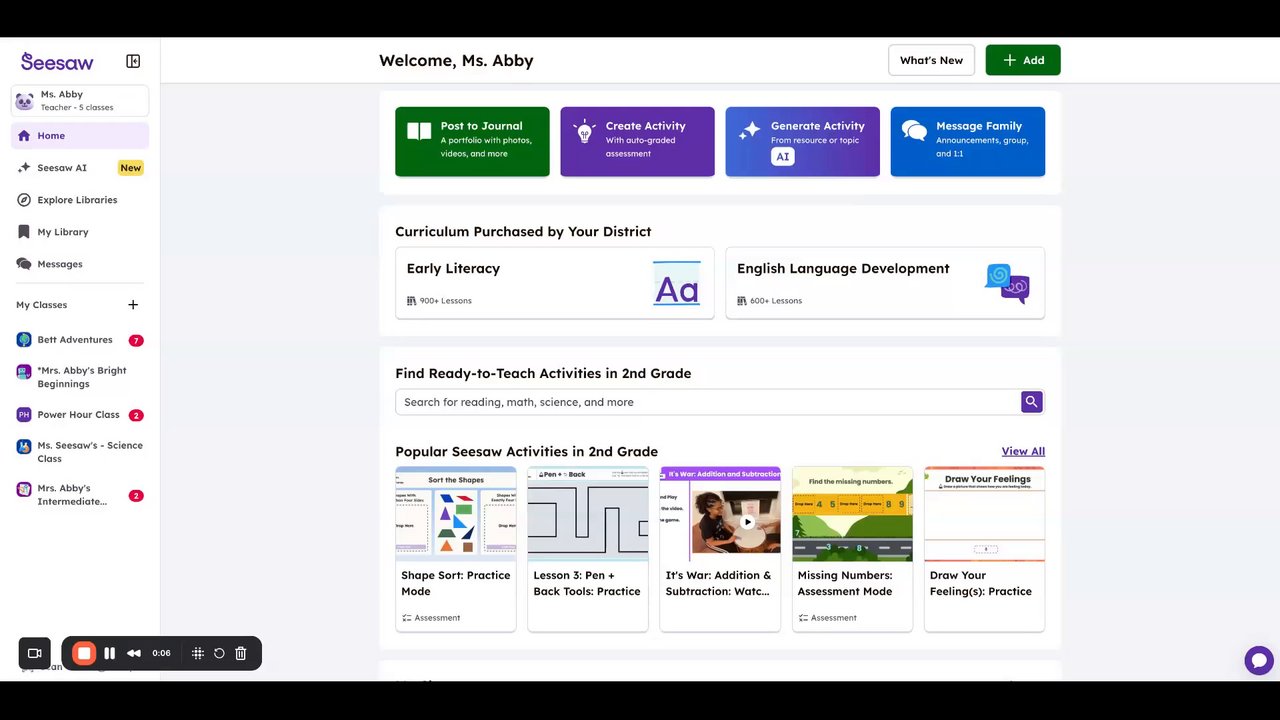Click the Generate Activity sparkle icon
Viewport: 1280px width, 720px height.
tap(749, 131)
